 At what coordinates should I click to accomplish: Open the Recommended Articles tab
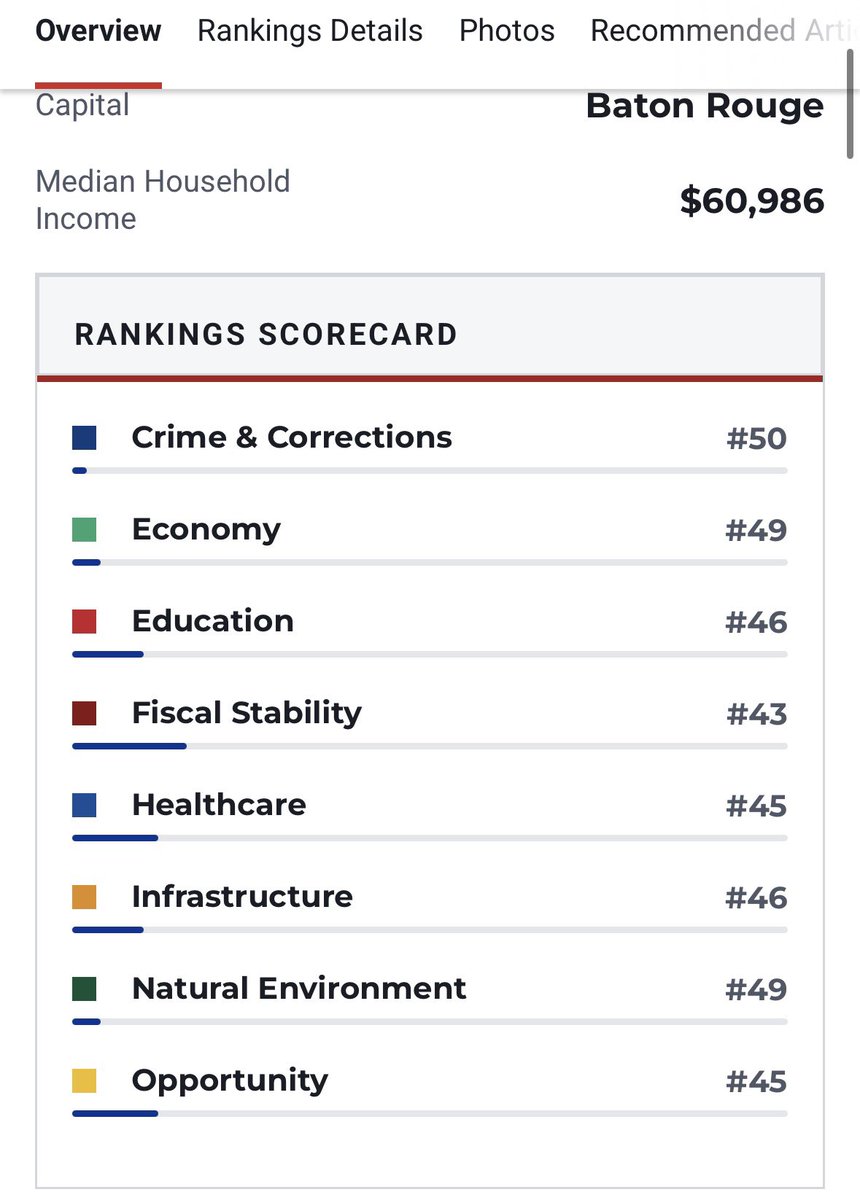click(717, 31)
